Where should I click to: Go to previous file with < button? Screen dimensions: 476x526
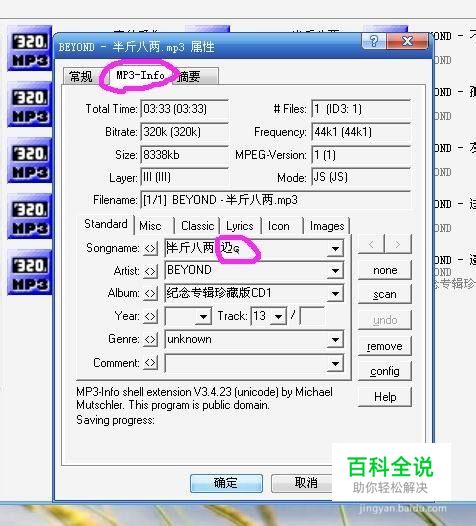pyautogui.click(x=371, y=244)
